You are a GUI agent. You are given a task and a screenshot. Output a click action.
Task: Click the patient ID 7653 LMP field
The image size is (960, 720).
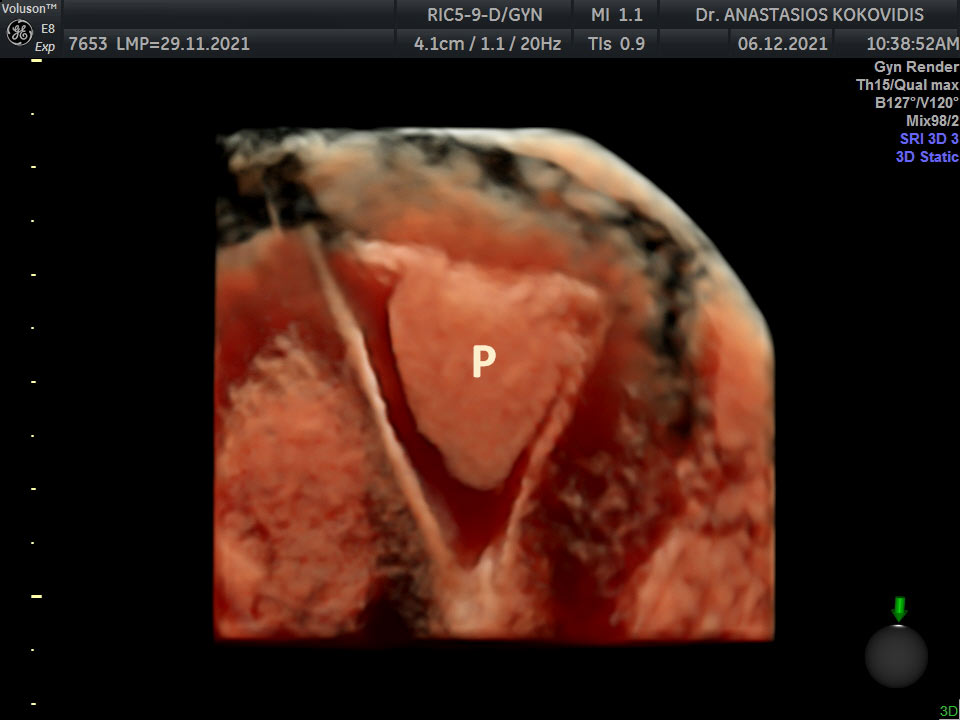tap(158, 44)
